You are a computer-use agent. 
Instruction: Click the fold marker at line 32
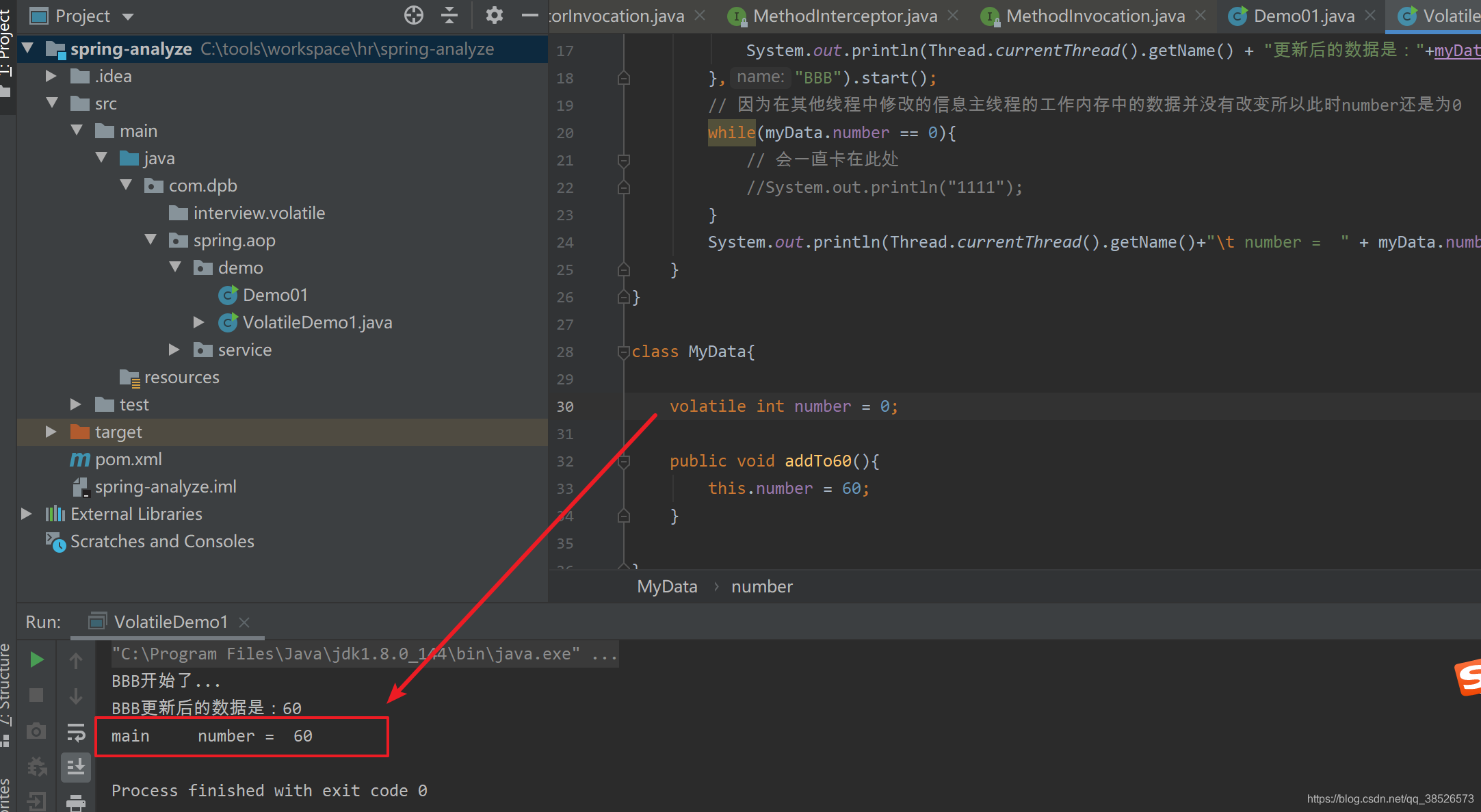coord(623,461)
